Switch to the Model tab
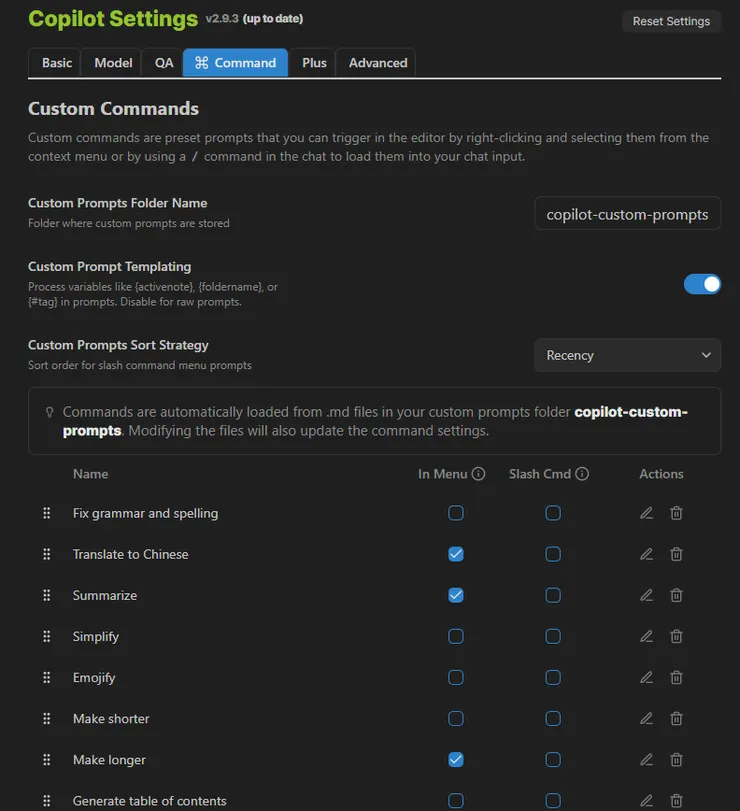 click(x=113, y=62)
